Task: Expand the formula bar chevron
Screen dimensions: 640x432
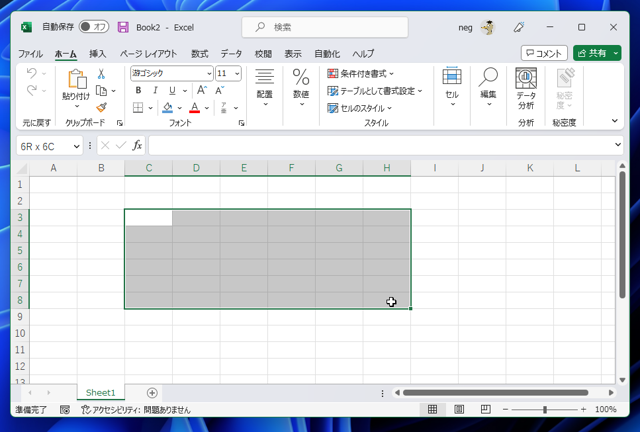Action: [618, 145]
